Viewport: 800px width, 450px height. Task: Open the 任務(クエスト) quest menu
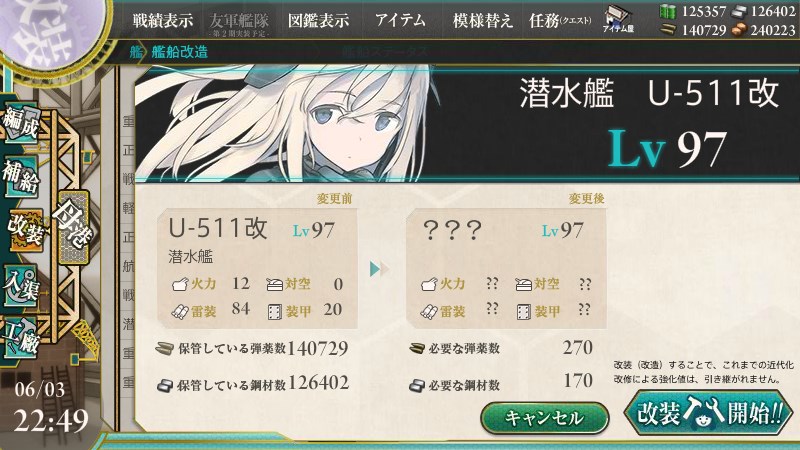[560, 20]
